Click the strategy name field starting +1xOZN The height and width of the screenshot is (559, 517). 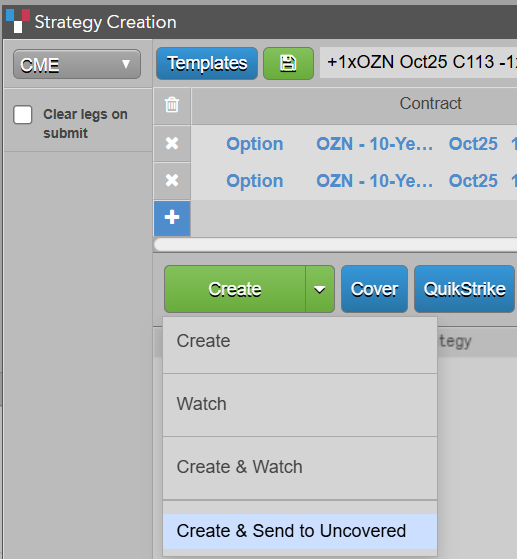[419, 62]
